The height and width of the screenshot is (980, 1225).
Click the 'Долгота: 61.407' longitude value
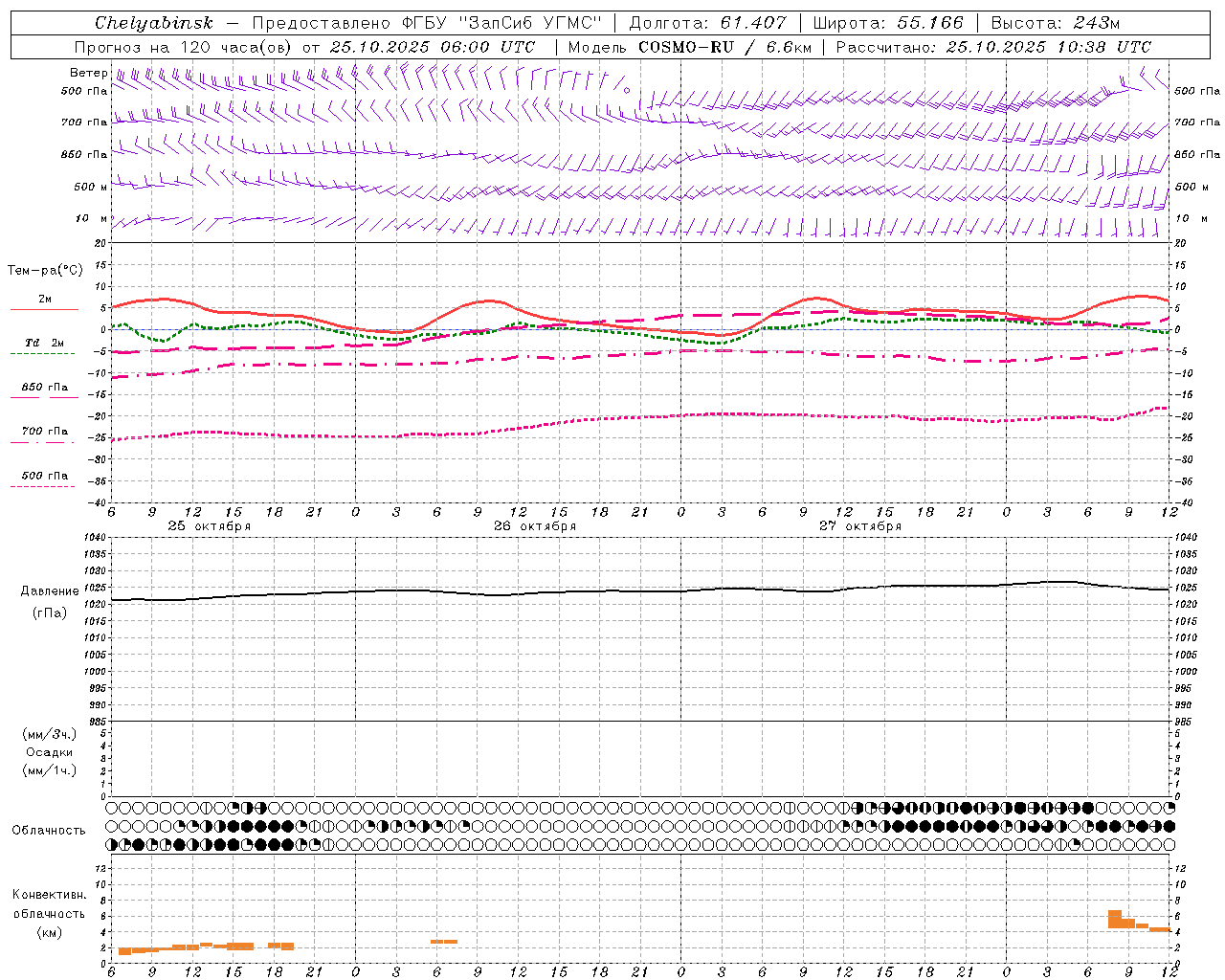point(707,23)
